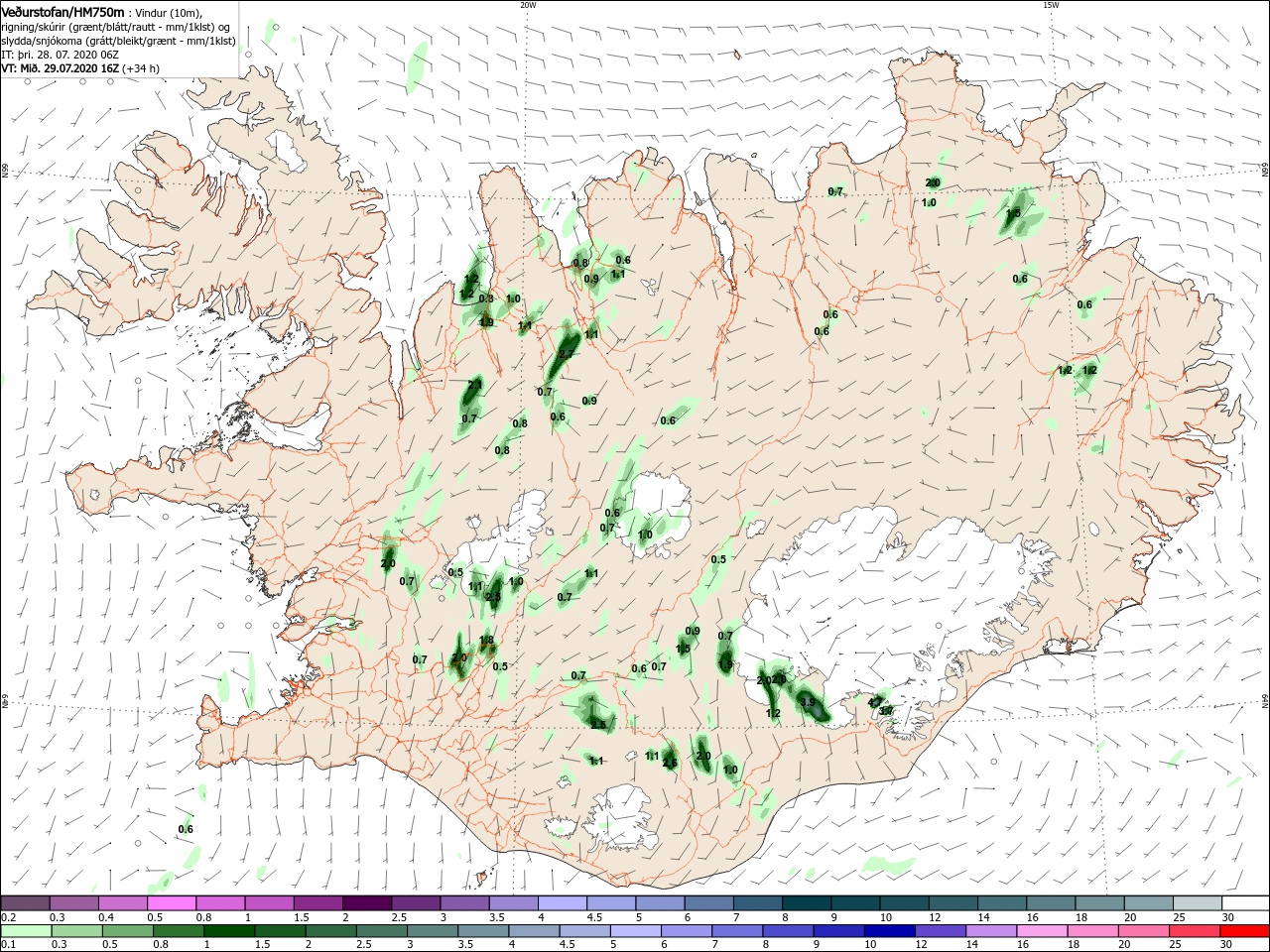Click the bottom legend swatch between 0.1 and 0.3
Viewport: 1270px width, 952px height.
25,931
